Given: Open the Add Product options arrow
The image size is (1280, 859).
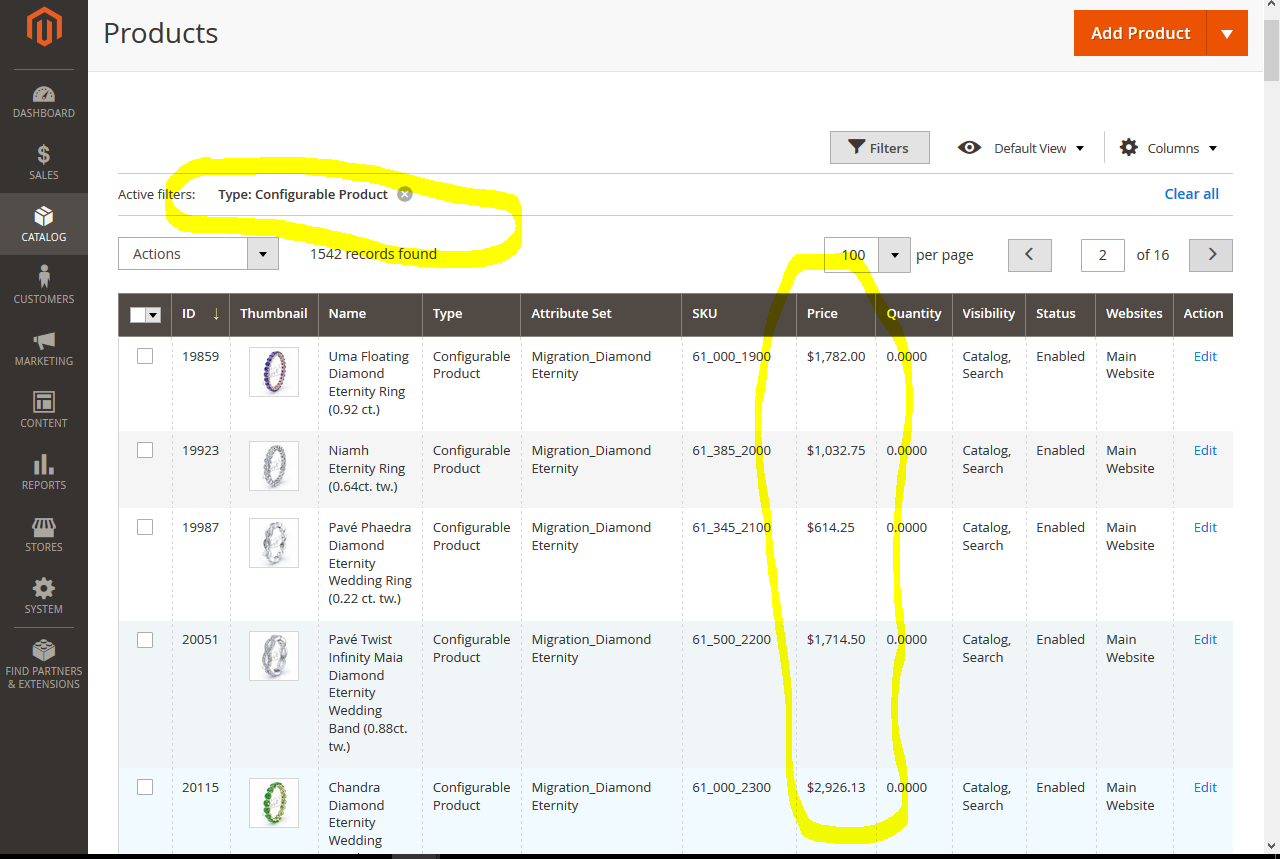Looking at the screenshot, I should (1227, 33).
